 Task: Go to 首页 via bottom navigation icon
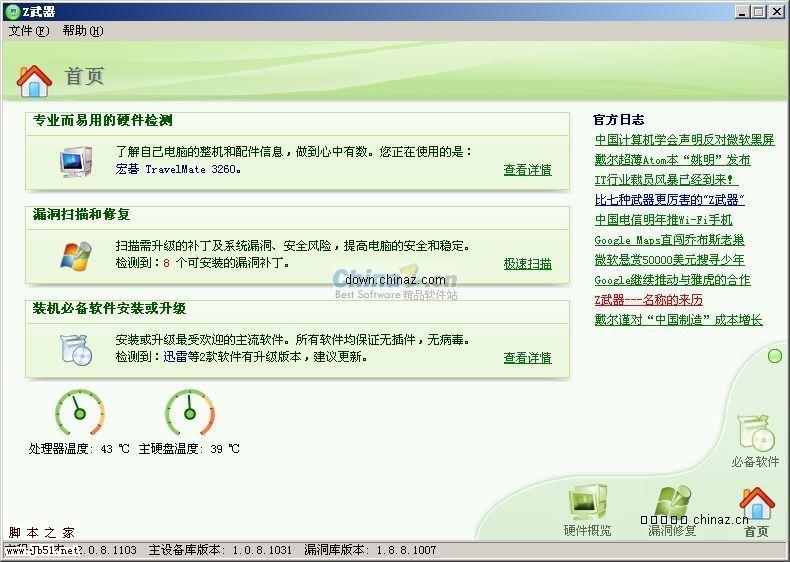(x=756, y=511)
